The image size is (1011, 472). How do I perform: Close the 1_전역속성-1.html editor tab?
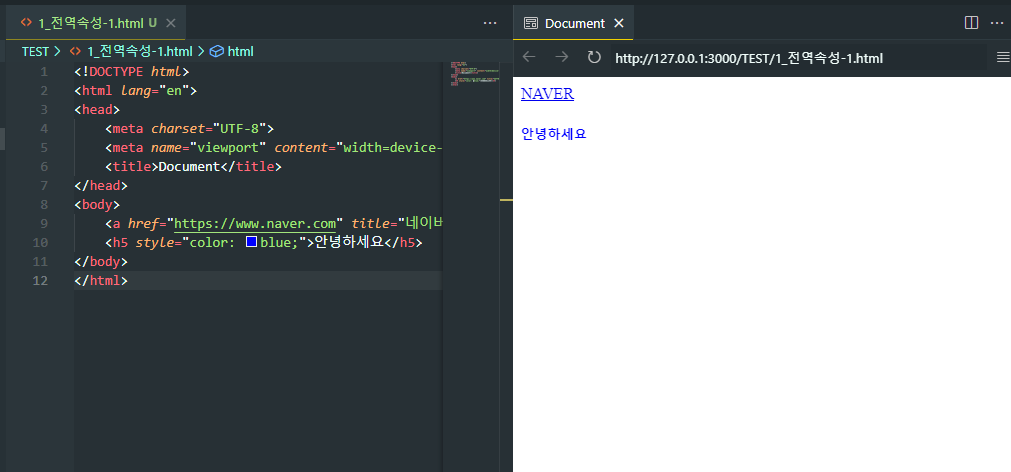[x=171, y=23]
